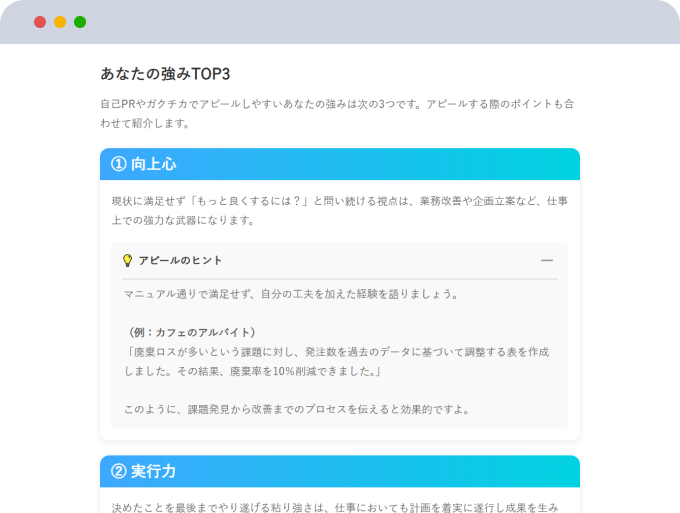Maximize the window with the green button
This screenshot has height=513, width=680.
(80, 22)
